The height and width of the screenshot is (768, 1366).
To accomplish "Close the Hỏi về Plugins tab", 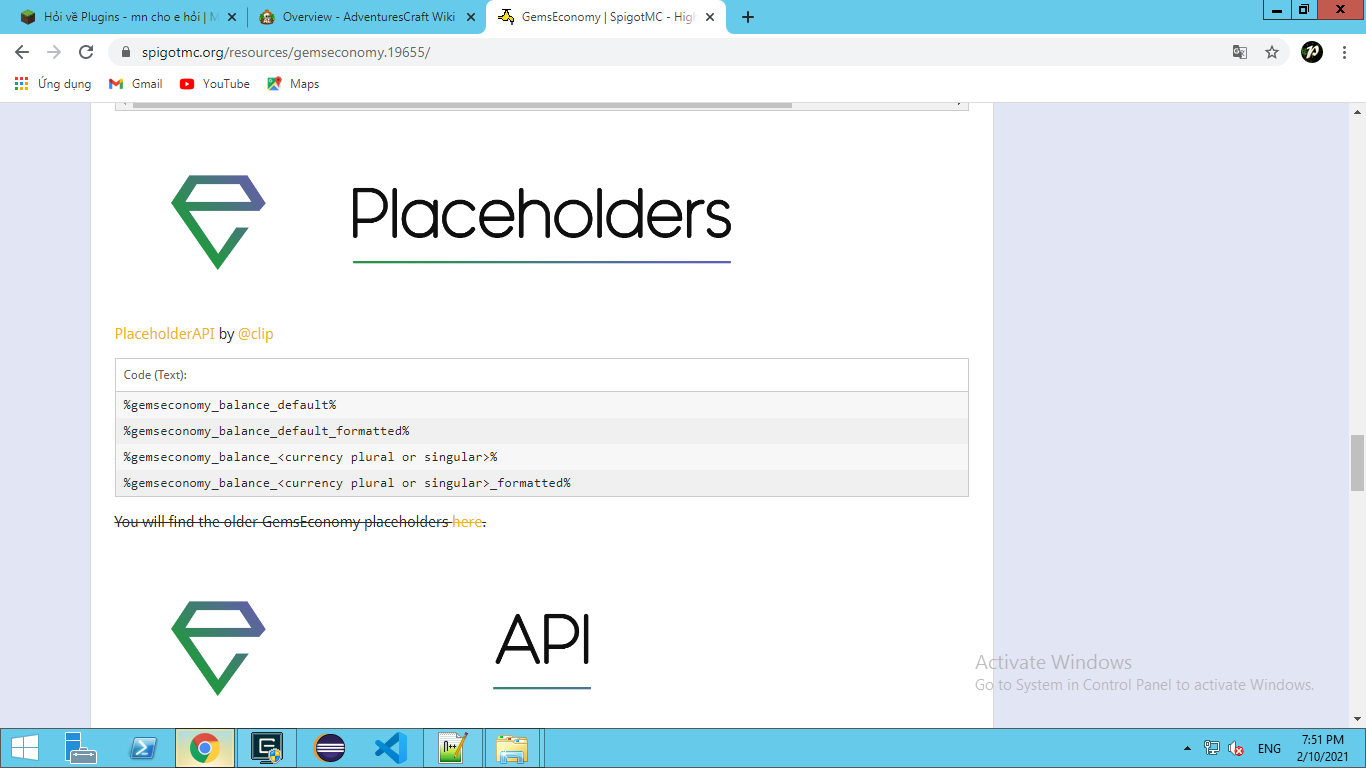I will click(232, 17).
